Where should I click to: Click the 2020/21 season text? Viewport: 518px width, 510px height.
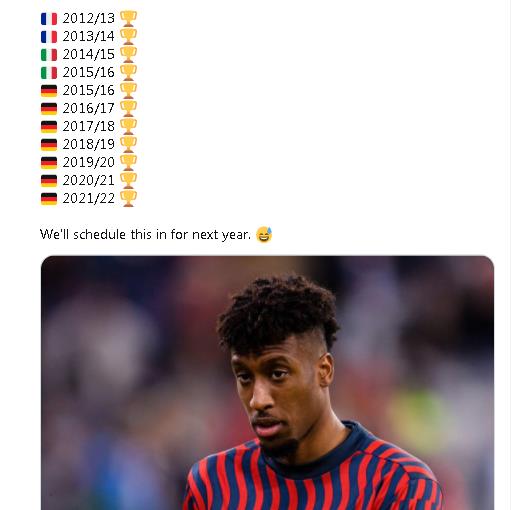tap(89, 180)
